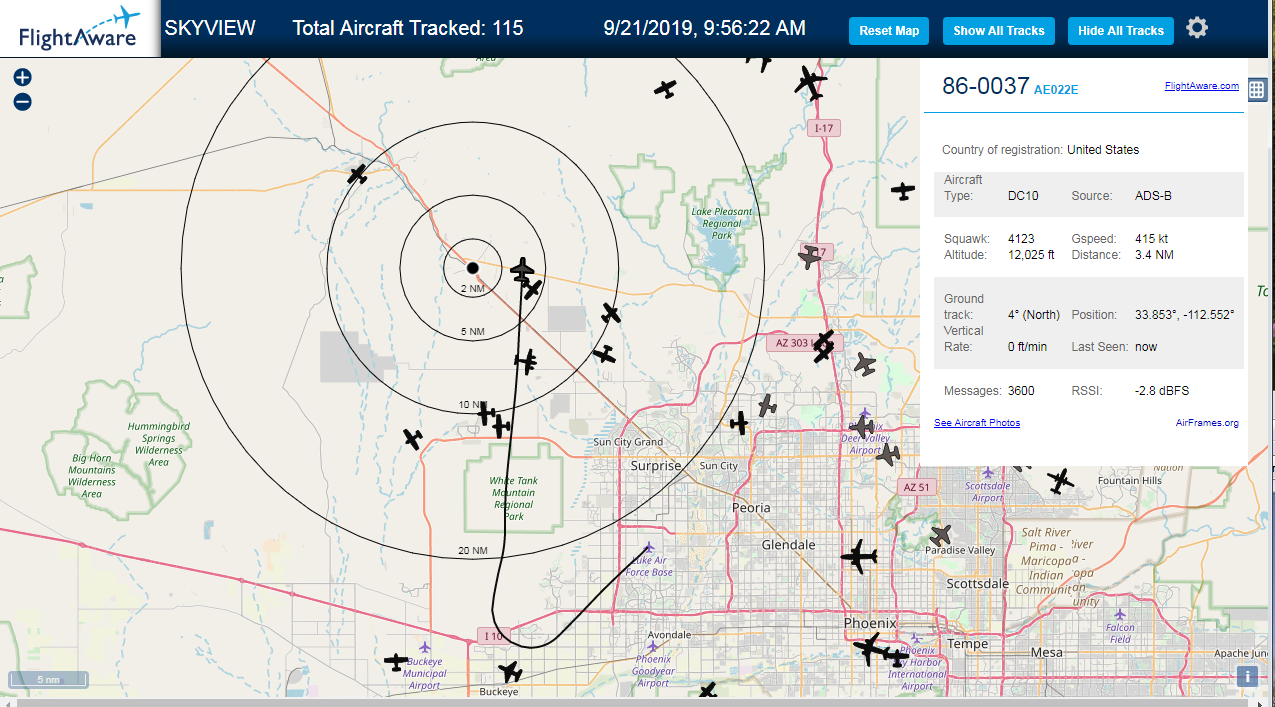This screenshot has width=1275, height=707.
Task: Click the FlightAware logo
Action: tap(80, 28)
